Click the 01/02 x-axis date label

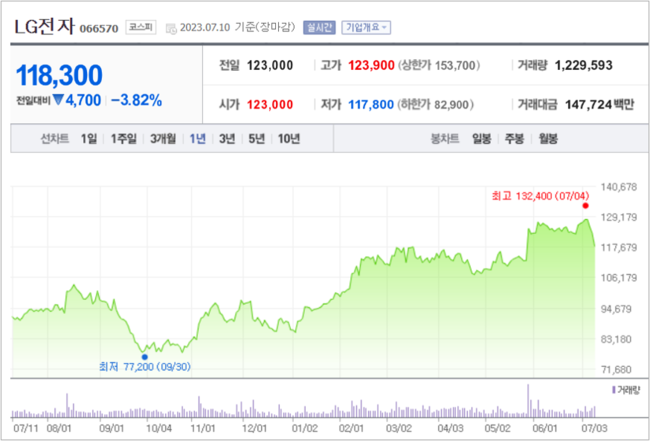pyautogui.click(x=305, y=428)
